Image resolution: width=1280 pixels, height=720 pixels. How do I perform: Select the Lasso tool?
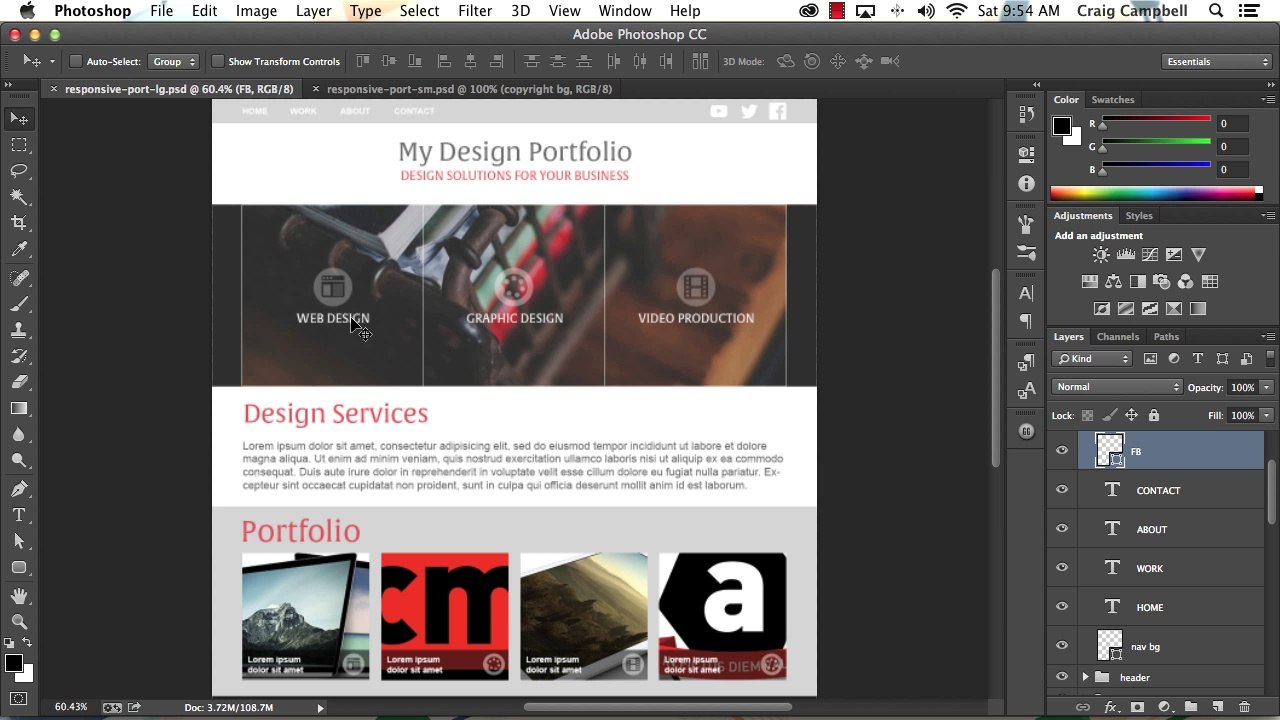(19, 171)
